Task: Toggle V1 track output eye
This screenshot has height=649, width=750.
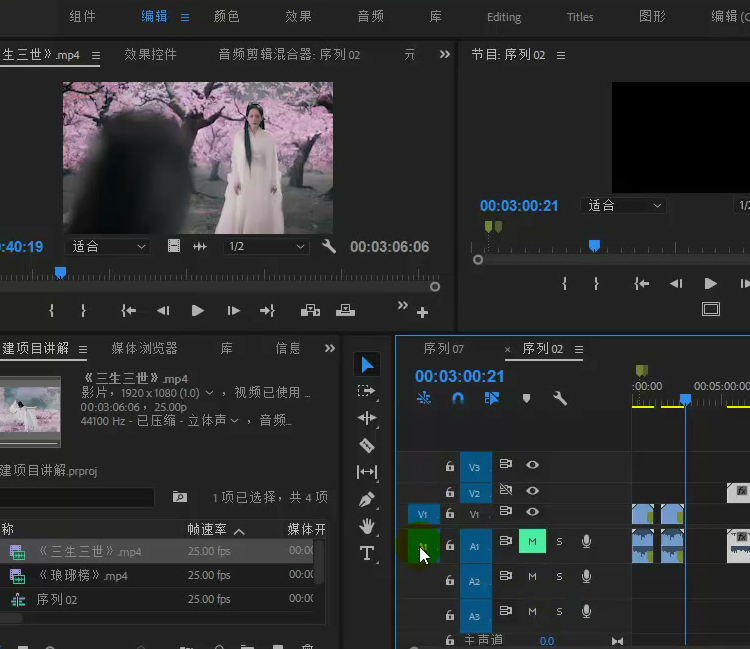Action: tap(532, 512)
